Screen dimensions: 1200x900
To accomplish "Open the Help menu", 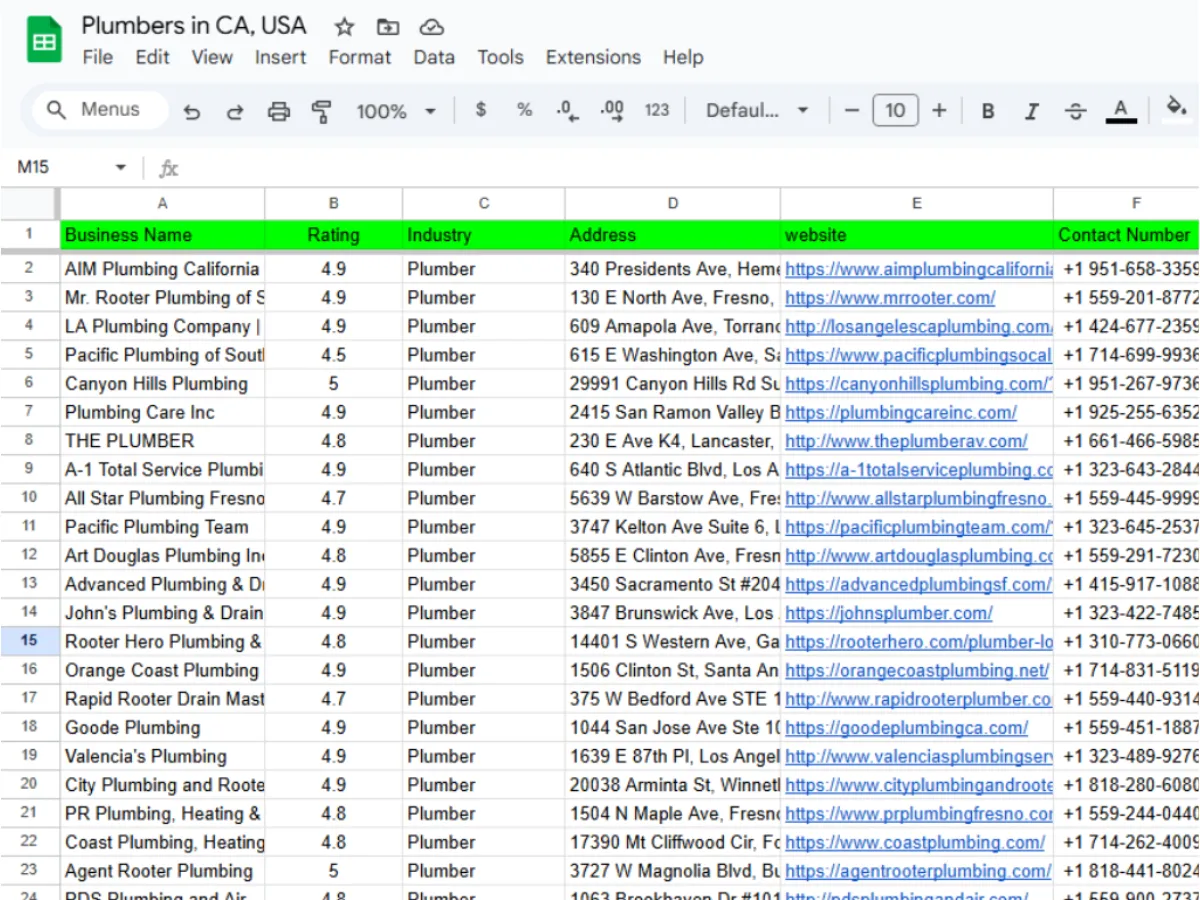I will coord(683,57).
